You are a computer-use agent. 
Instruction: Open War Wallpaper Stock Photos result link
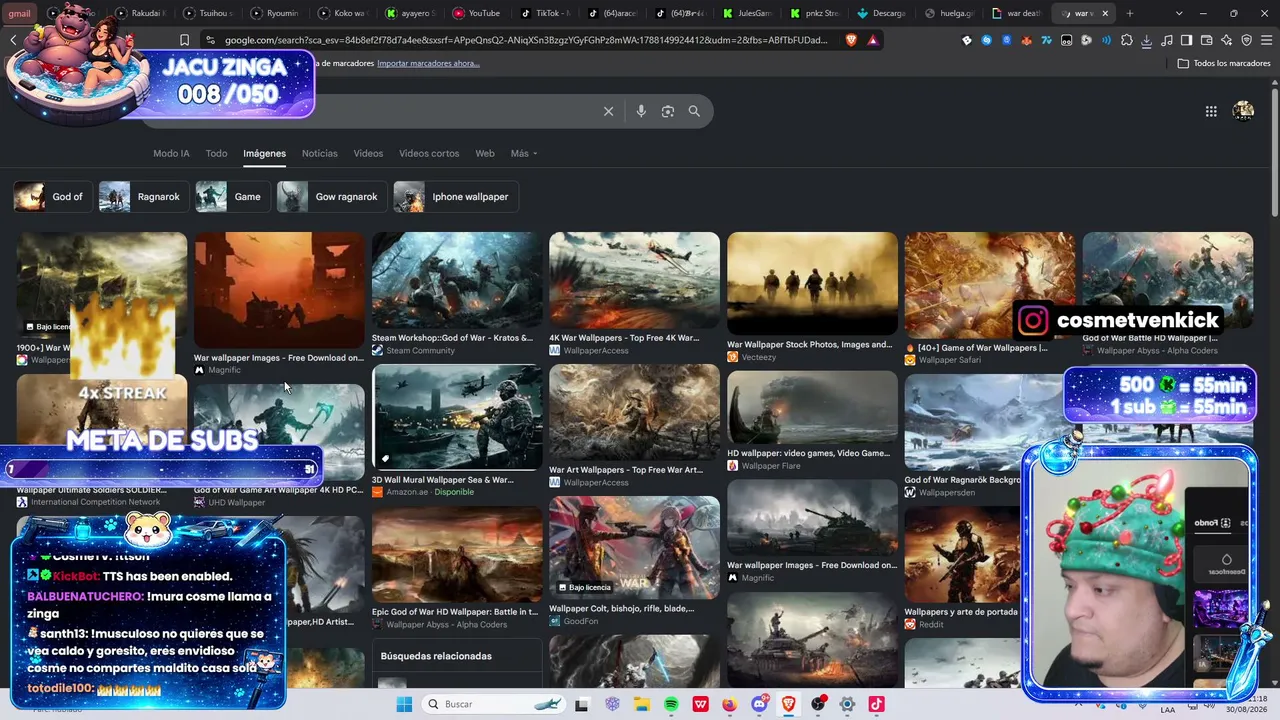[810, 345]
